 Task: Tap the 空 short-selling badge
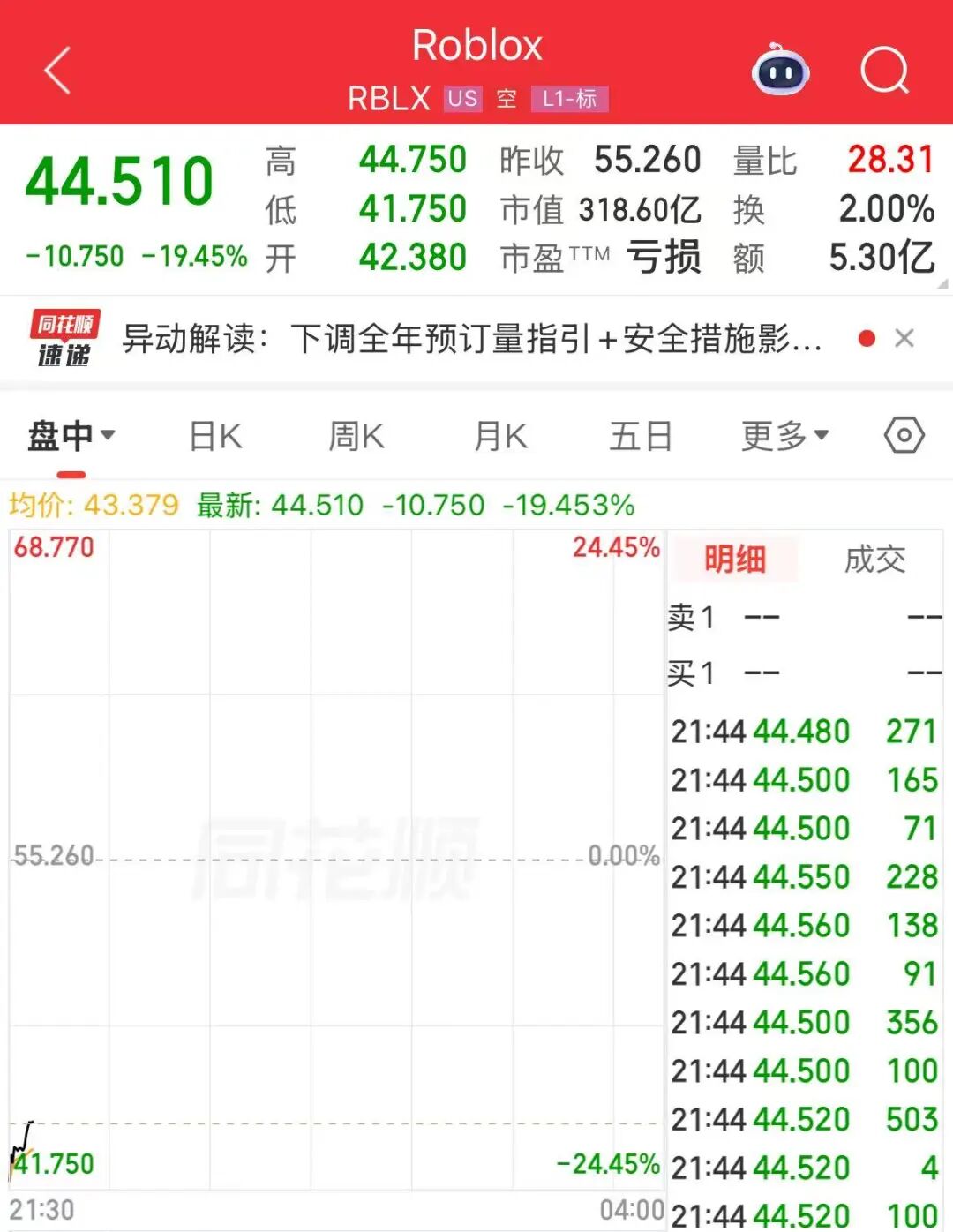pos(507,98)
